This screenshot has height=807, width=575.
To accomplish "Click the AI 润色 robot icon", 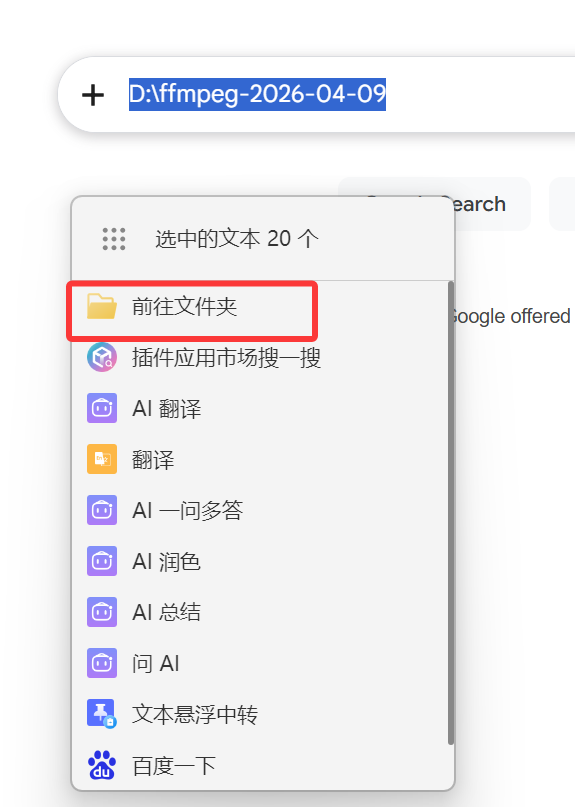I will tap(102, 561).
